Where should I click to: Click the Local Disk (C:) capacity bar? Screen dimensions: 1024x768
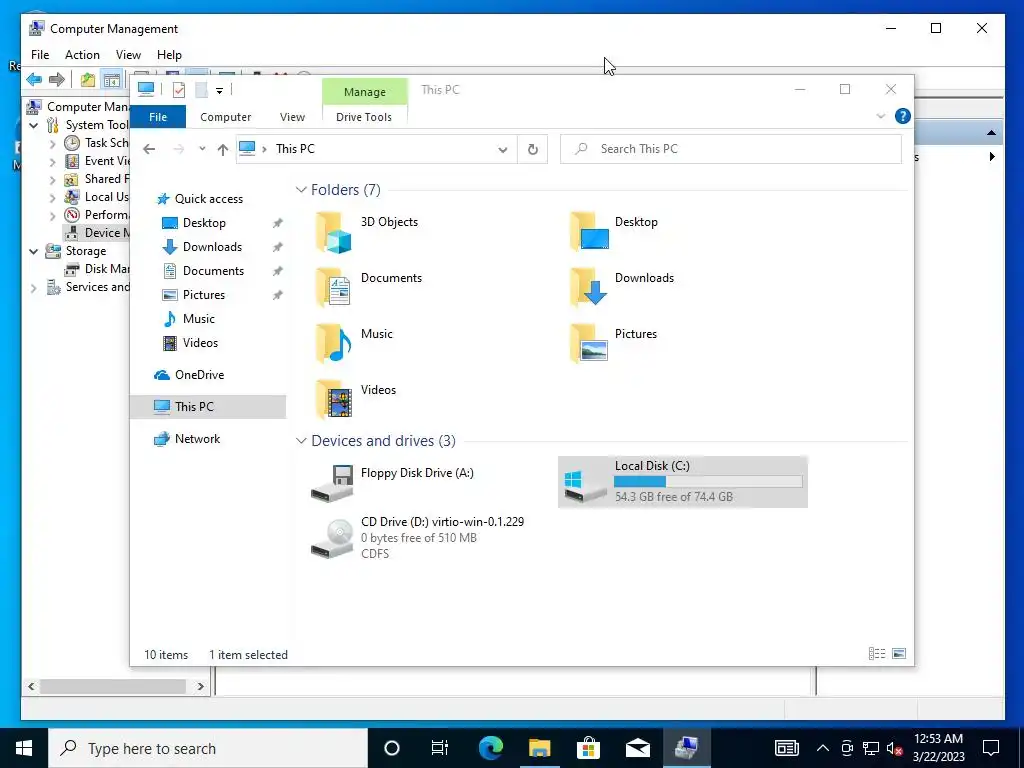(x=708, y=481)
